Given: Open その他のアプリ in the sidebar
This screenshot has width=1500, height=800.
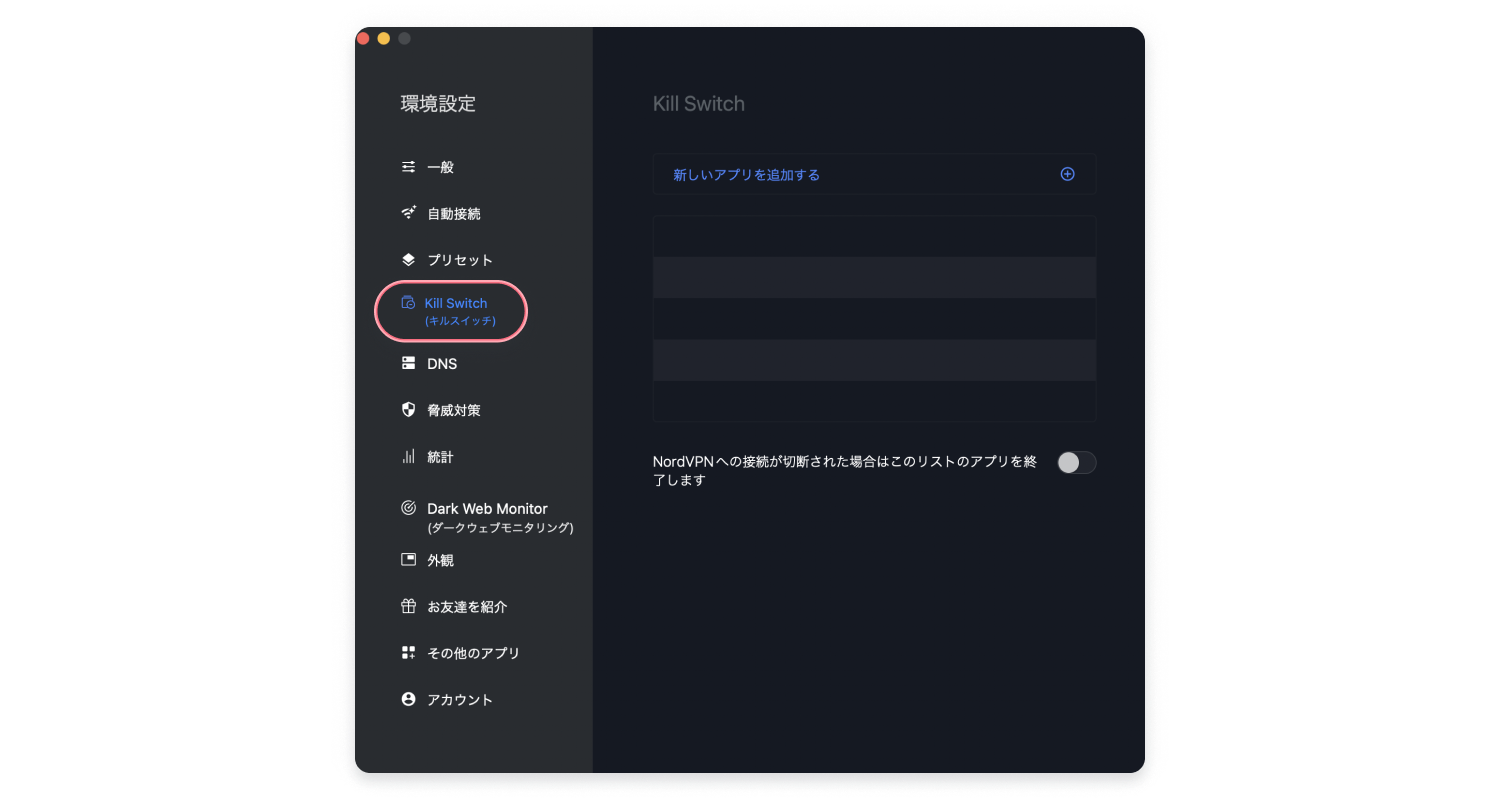Looking at the screenshot, I should click(474, 653).
